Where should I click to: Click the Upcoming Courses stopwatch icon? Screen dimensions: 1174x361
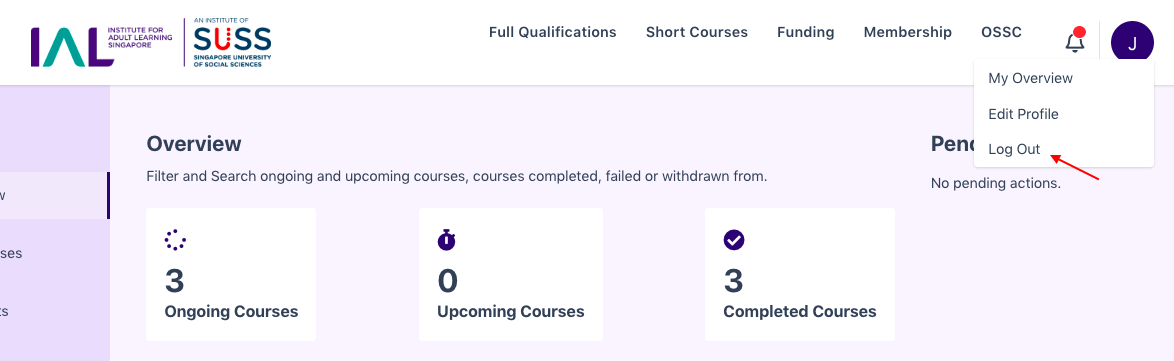pos(447,240)
